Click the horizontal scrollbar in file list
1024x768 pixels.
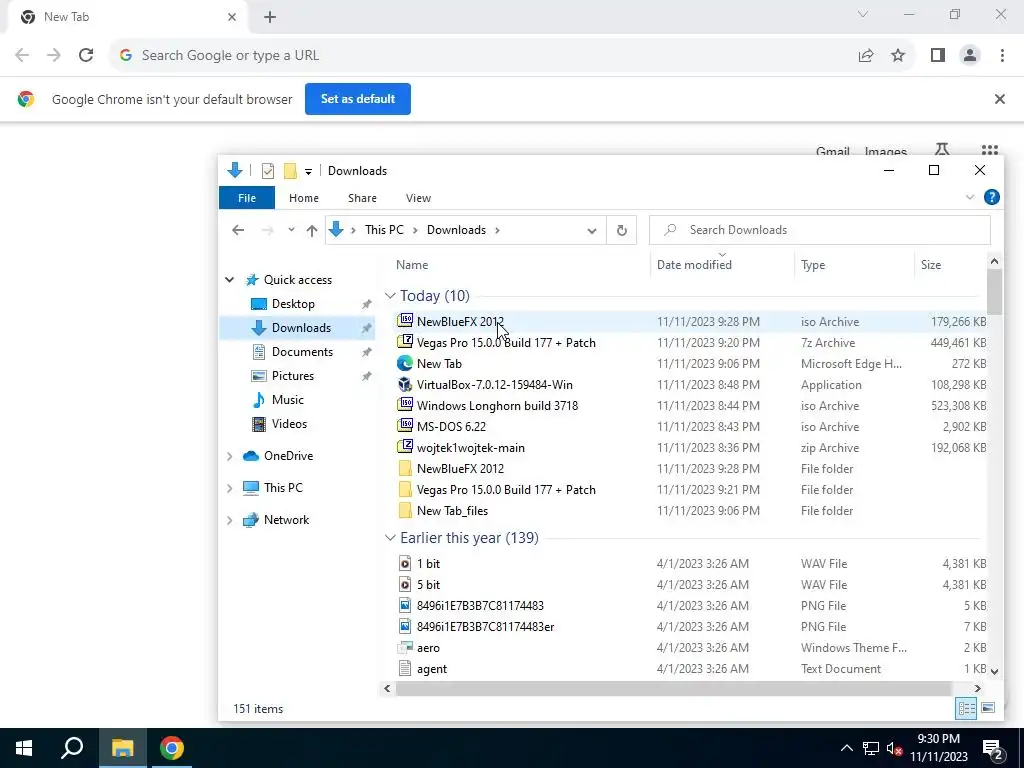pos(673,688)
